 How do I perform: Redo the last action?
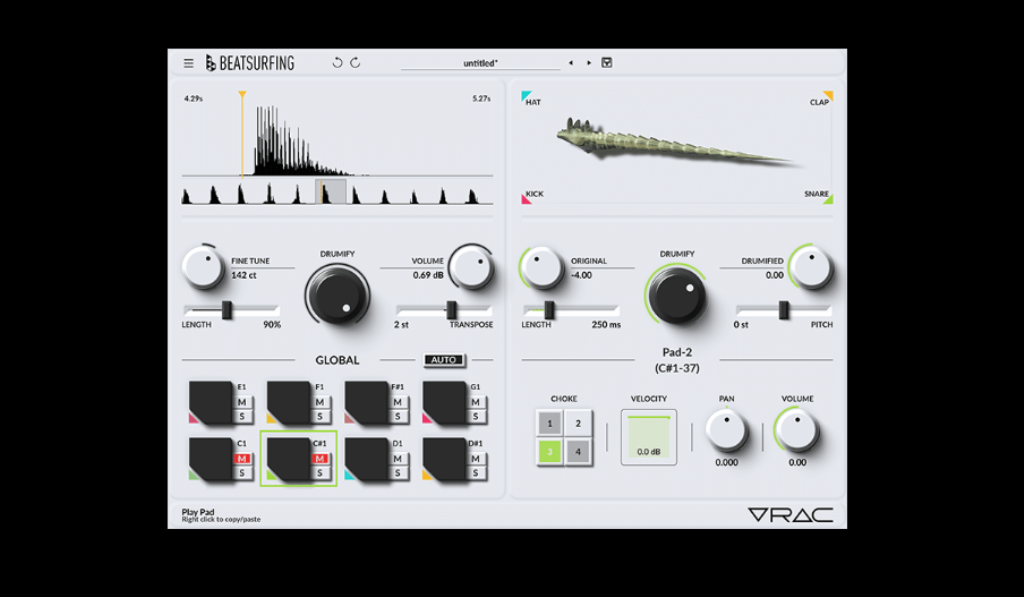(355, 63)
